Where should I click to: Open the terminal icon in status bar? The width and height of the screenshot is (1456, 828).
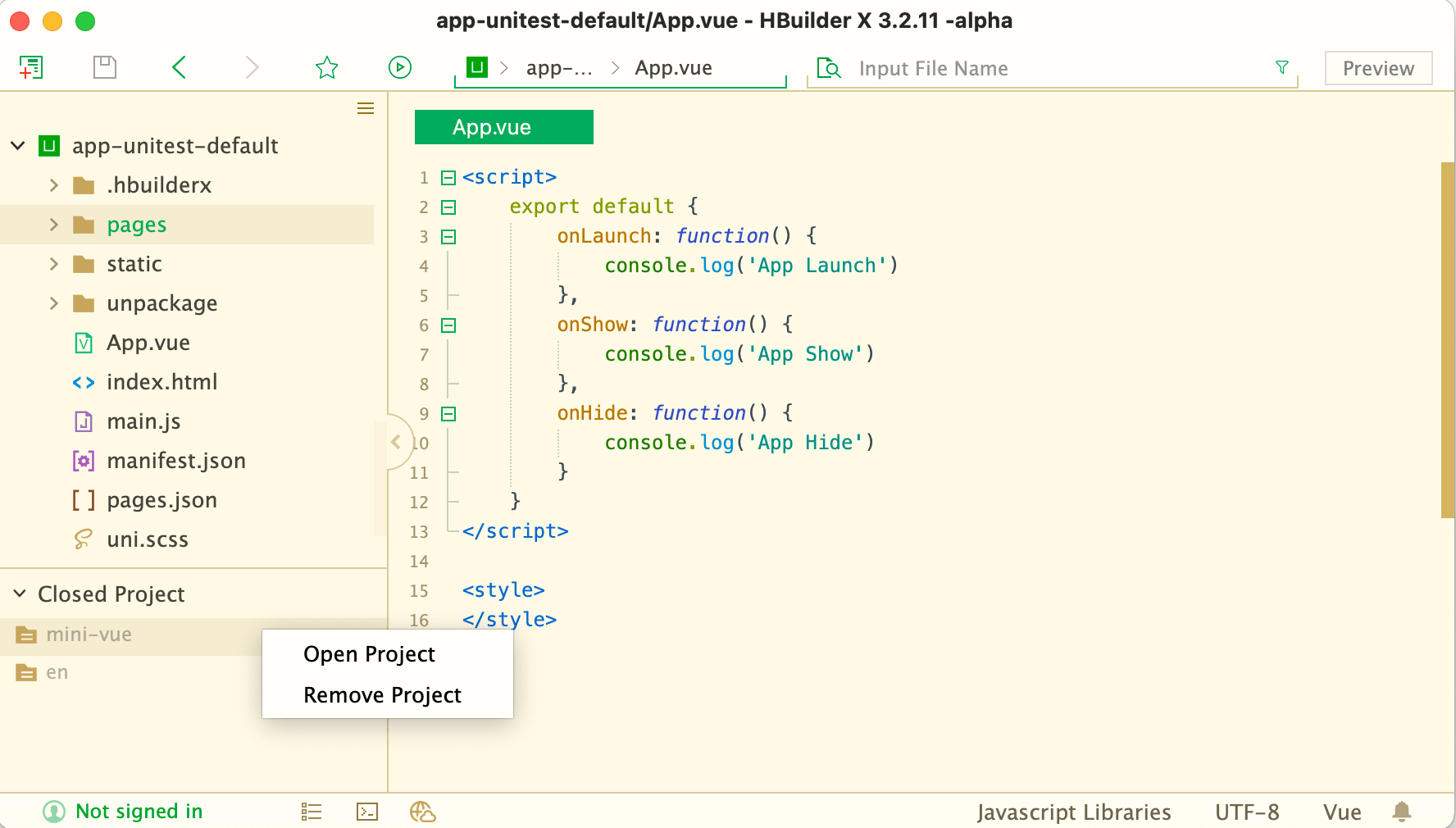click(367, 812)
